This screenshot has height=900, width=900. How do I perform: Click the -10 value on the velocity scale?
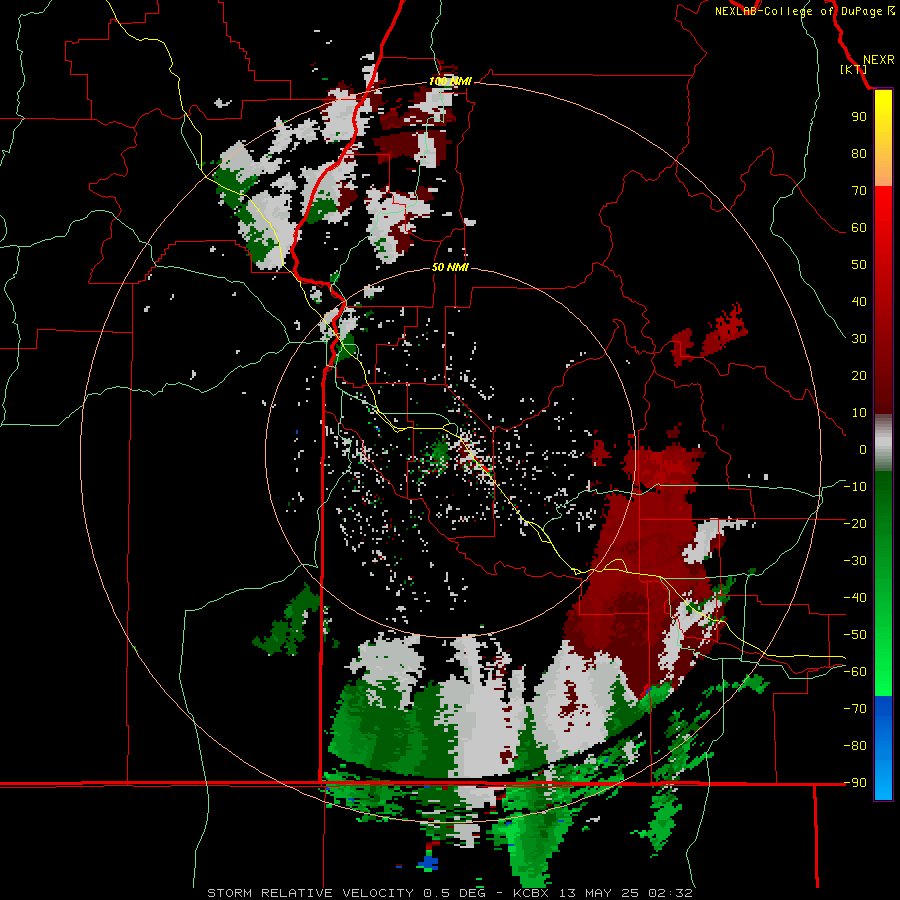click(855, 487)
